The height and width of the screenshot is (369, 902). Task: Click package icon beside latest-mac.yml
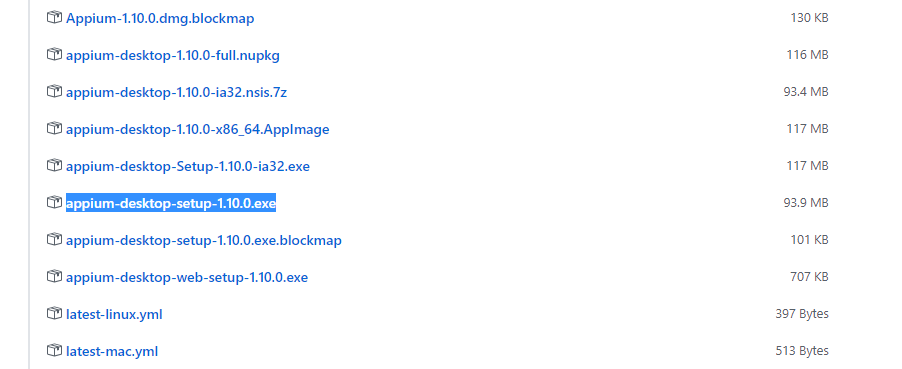pos(54,351)
